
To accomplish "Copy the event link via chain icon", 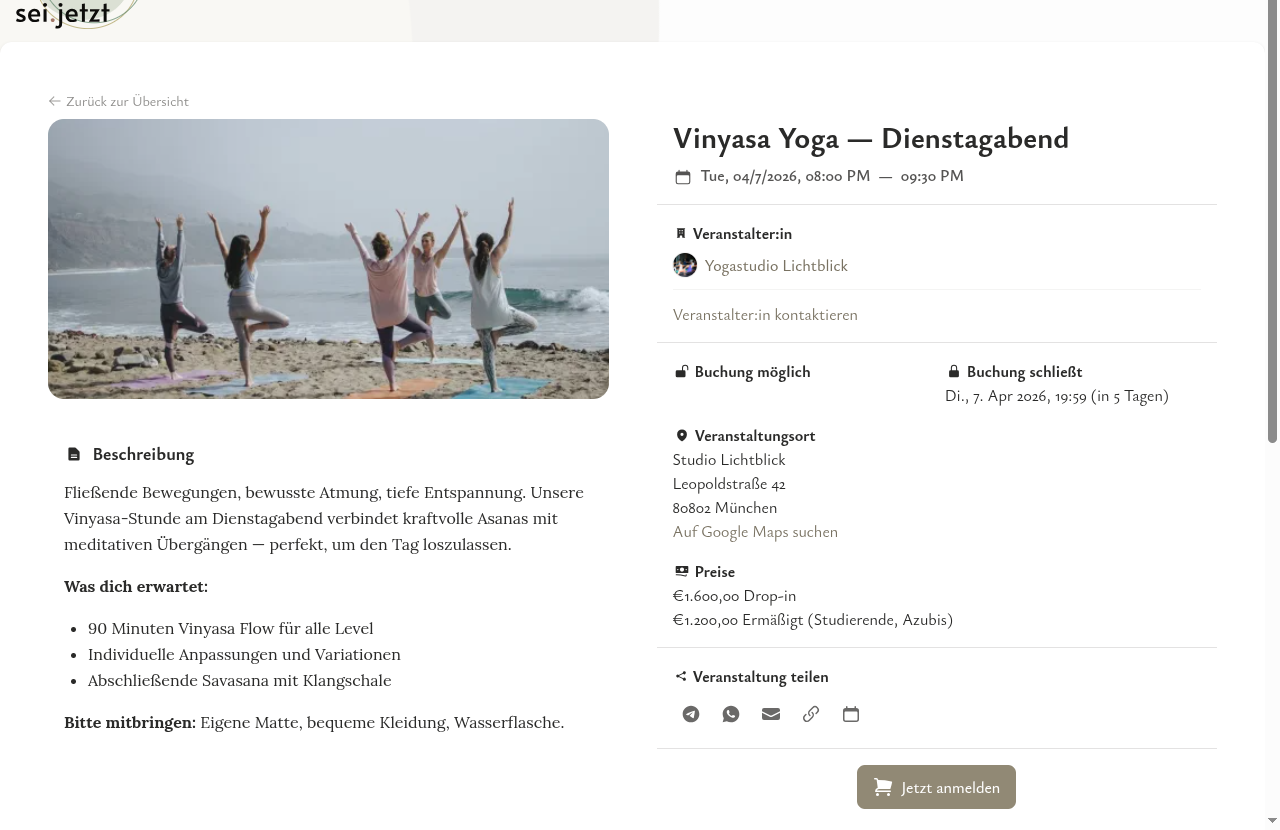I will click(810, 714).
